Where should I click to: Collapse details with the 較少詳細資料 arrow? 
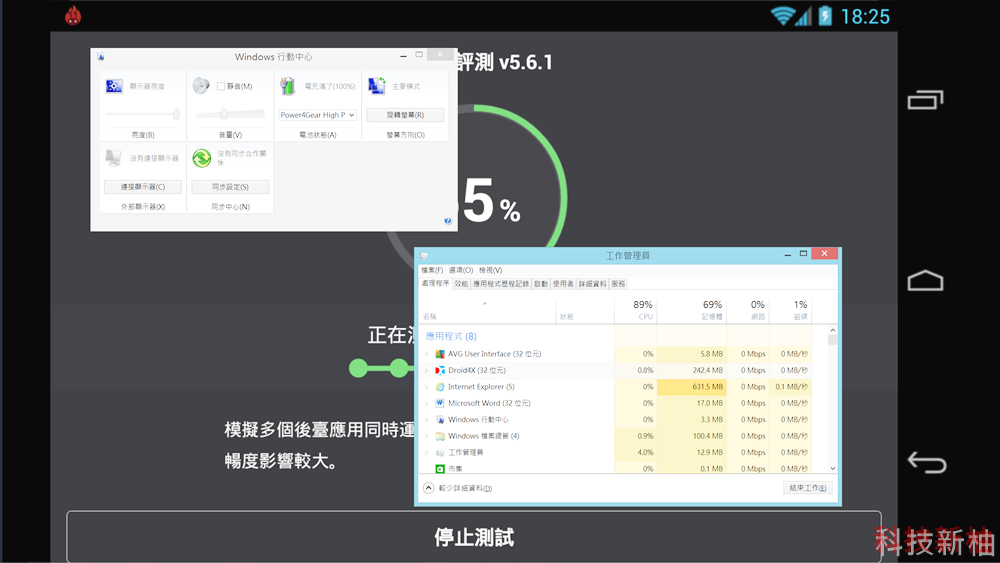point(429,488)
